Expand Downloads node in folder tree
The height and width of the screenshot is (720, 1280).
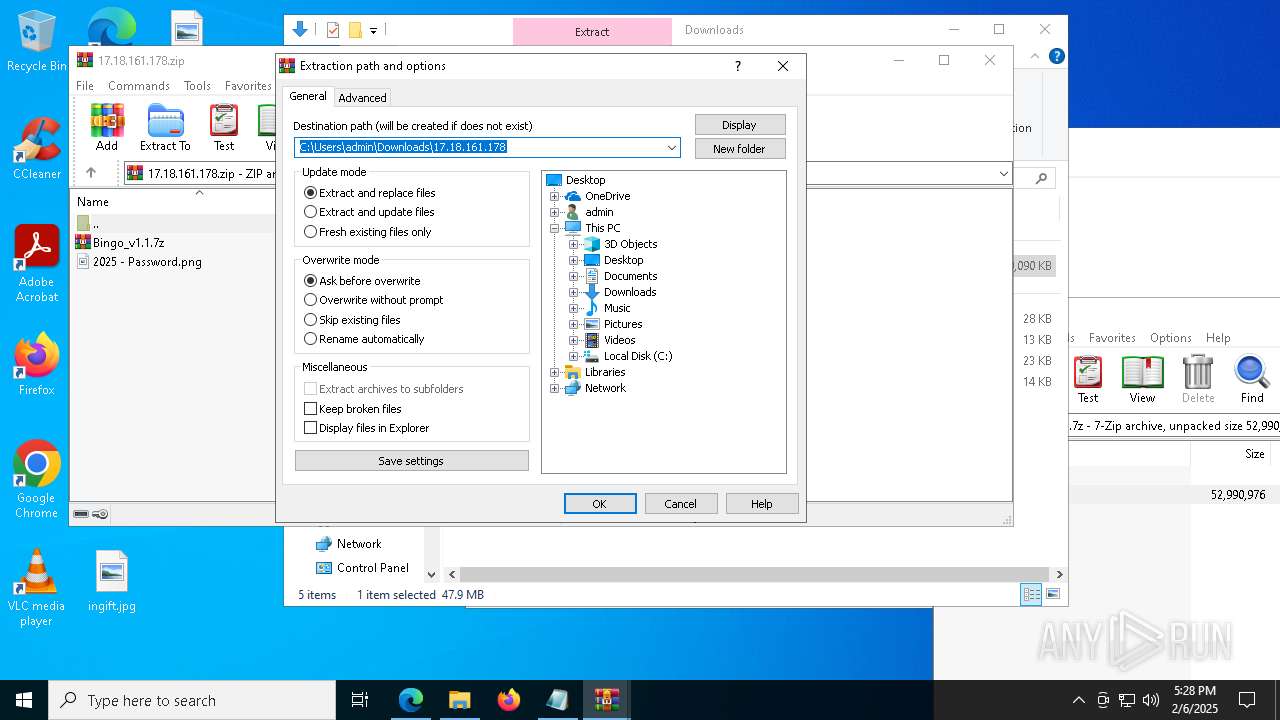[x=574, y=292]
